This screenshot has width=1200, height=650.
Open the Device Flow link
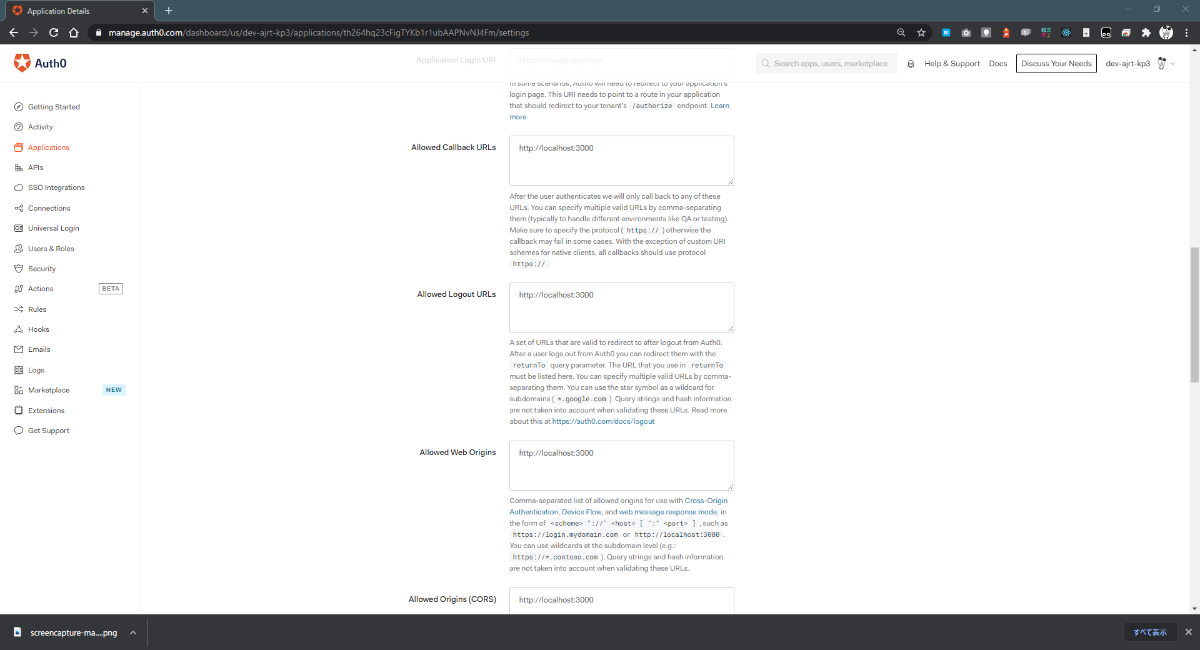pos(581,511)
